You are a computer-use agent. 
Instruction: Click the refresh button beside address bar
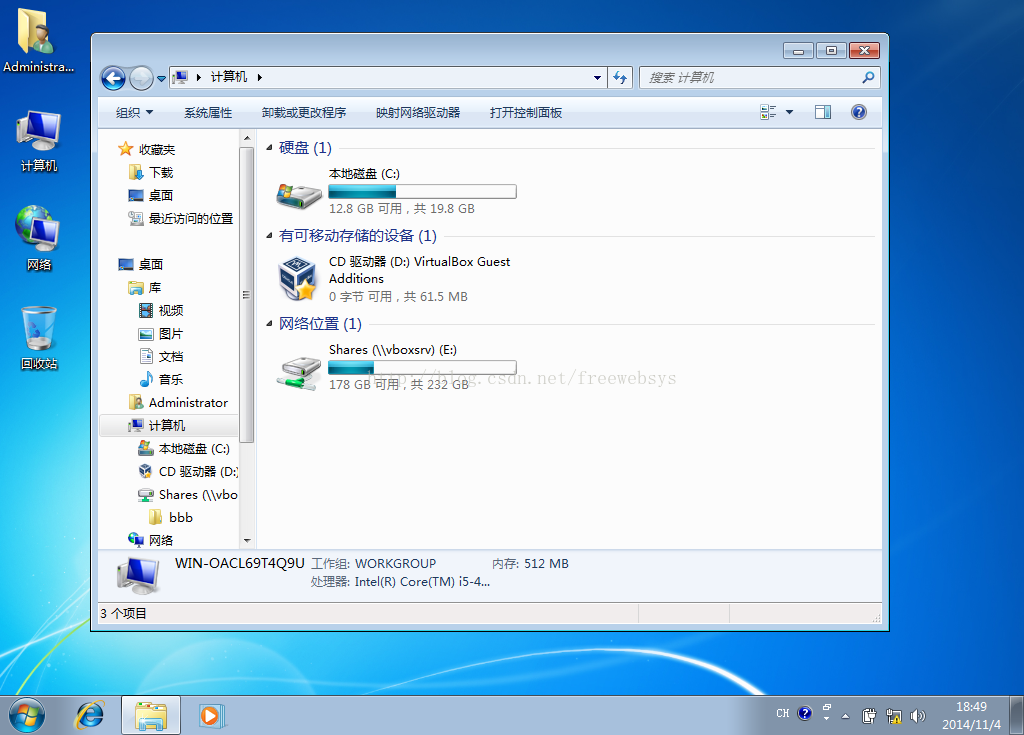coord(619,78)
